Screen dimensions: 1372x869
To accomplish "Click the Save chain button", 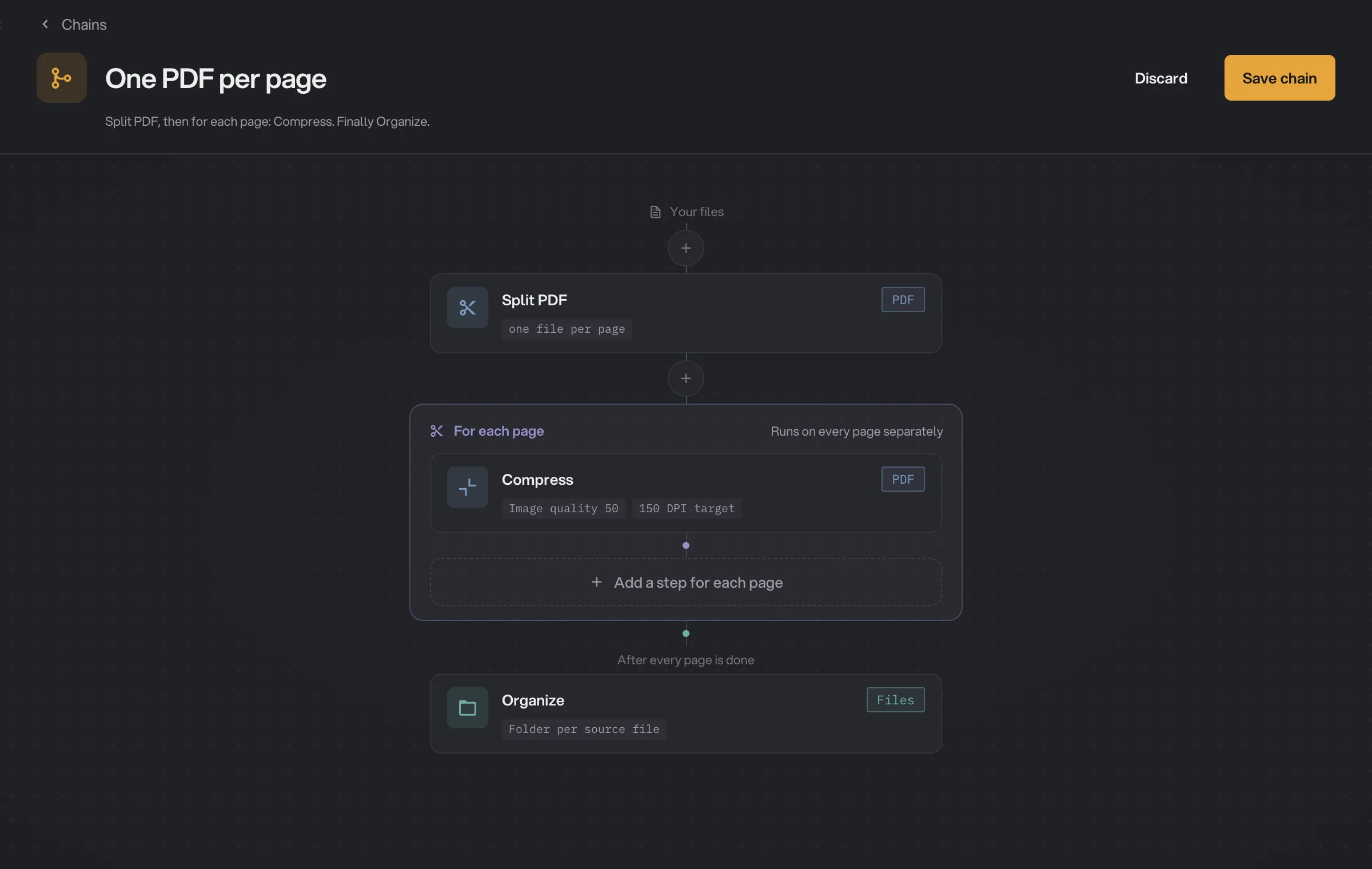I will tap(1279, 78).
